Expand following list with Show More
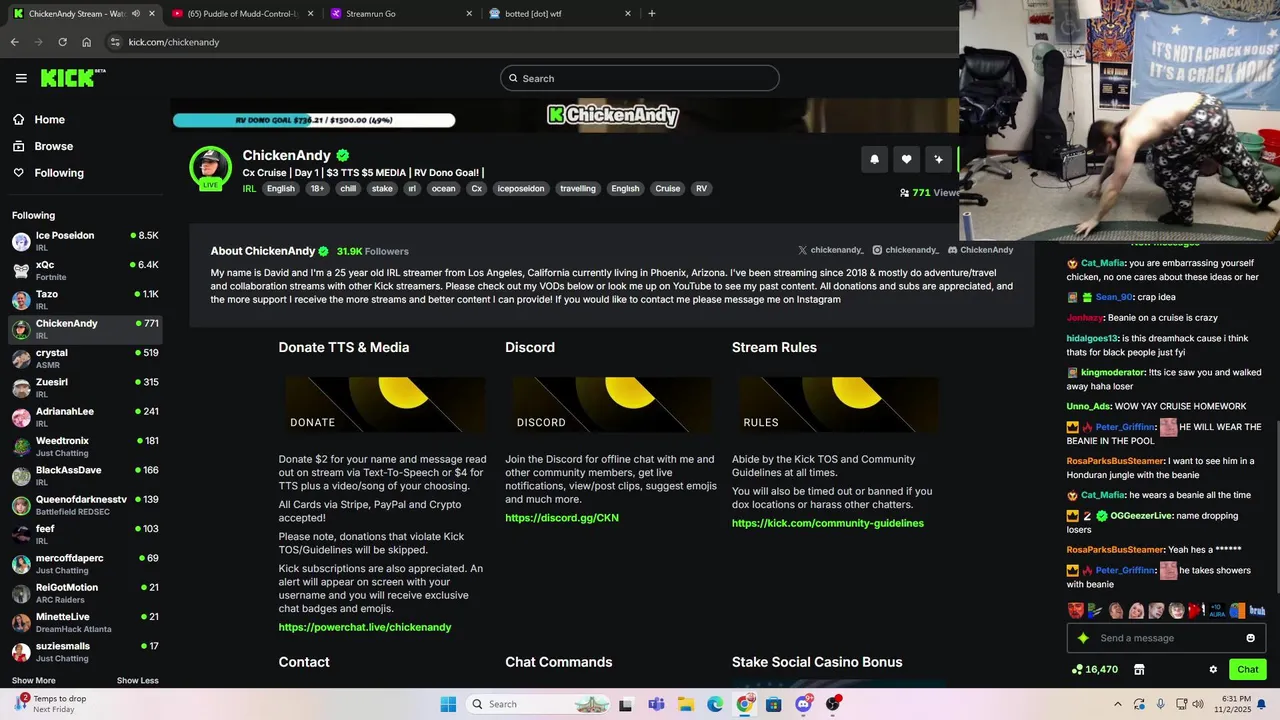Screen dimensions: 1280x720 point(33,681)
